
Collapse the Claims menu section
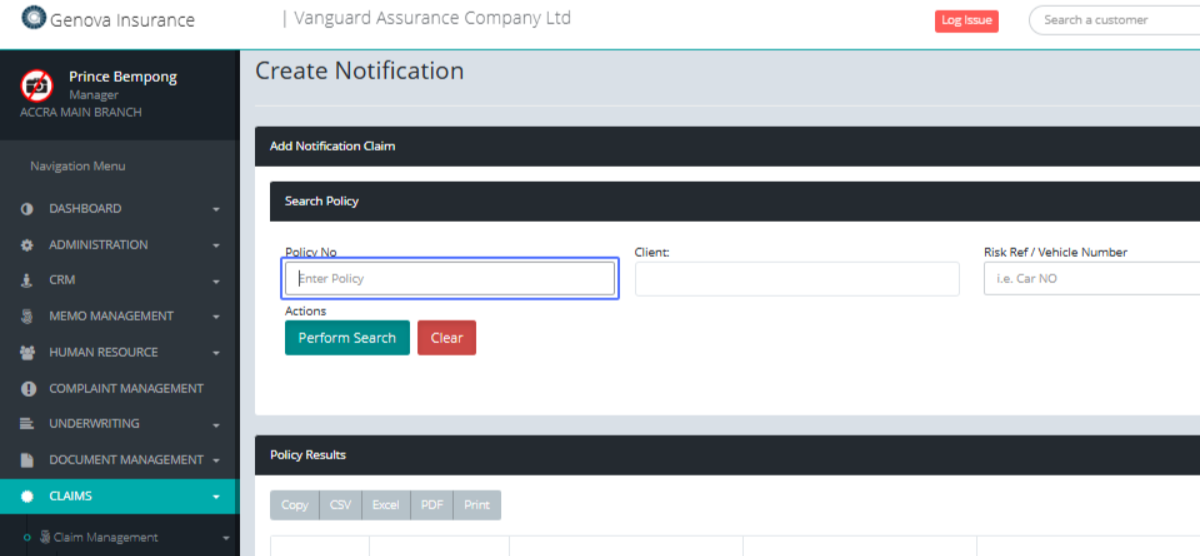(216, 496)
